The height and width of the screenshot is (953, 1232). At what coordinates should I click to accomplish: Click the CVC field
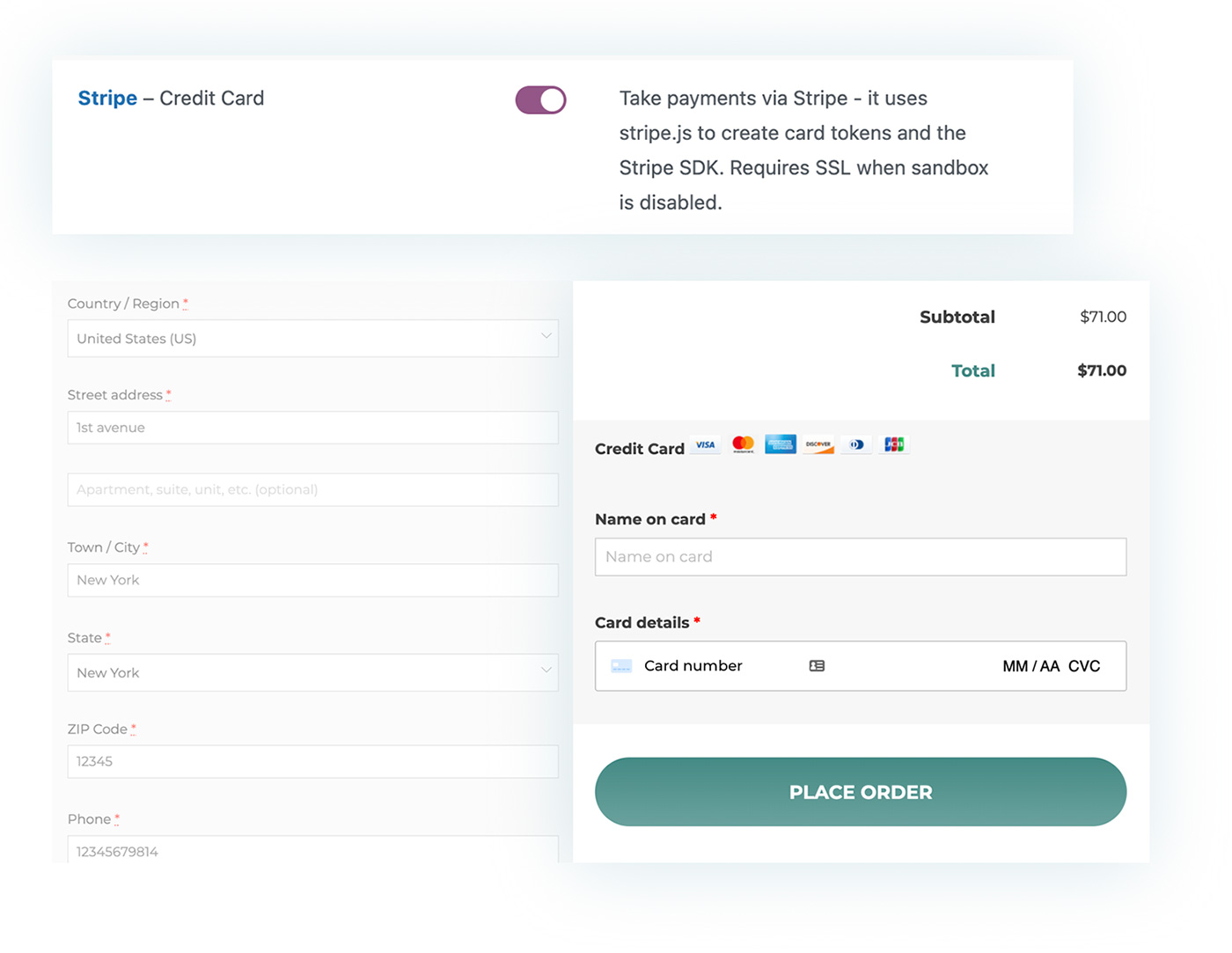click(1084, 666)
